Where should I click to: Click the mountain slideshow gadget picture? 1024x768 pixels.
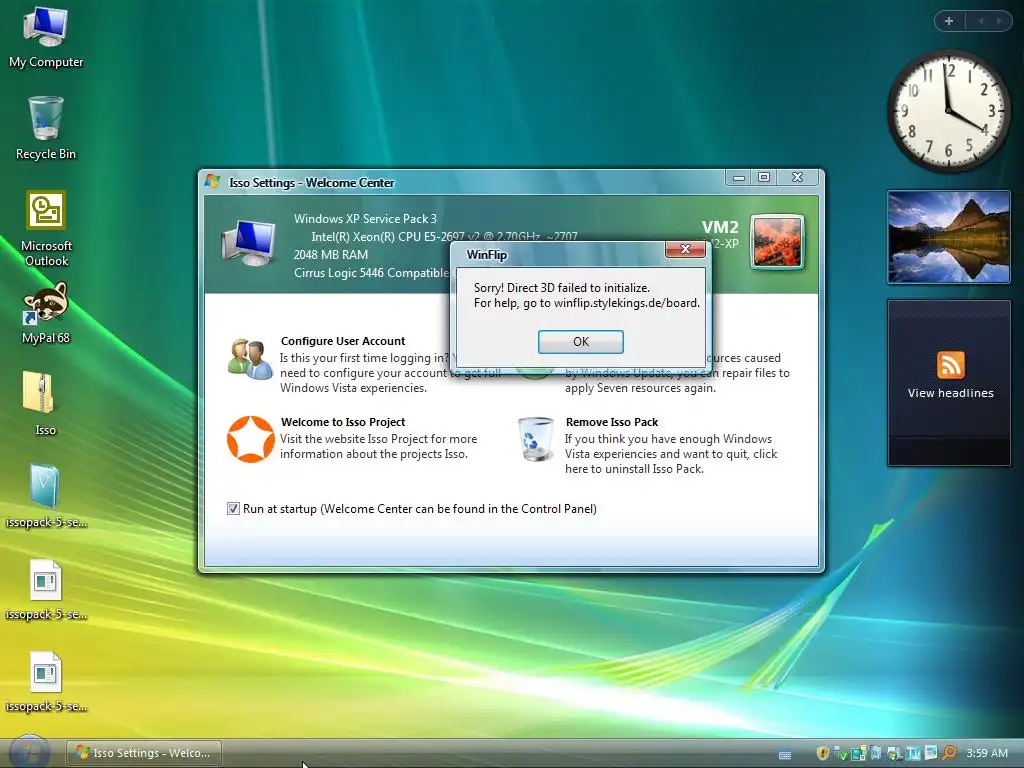(x=948, y=237)
